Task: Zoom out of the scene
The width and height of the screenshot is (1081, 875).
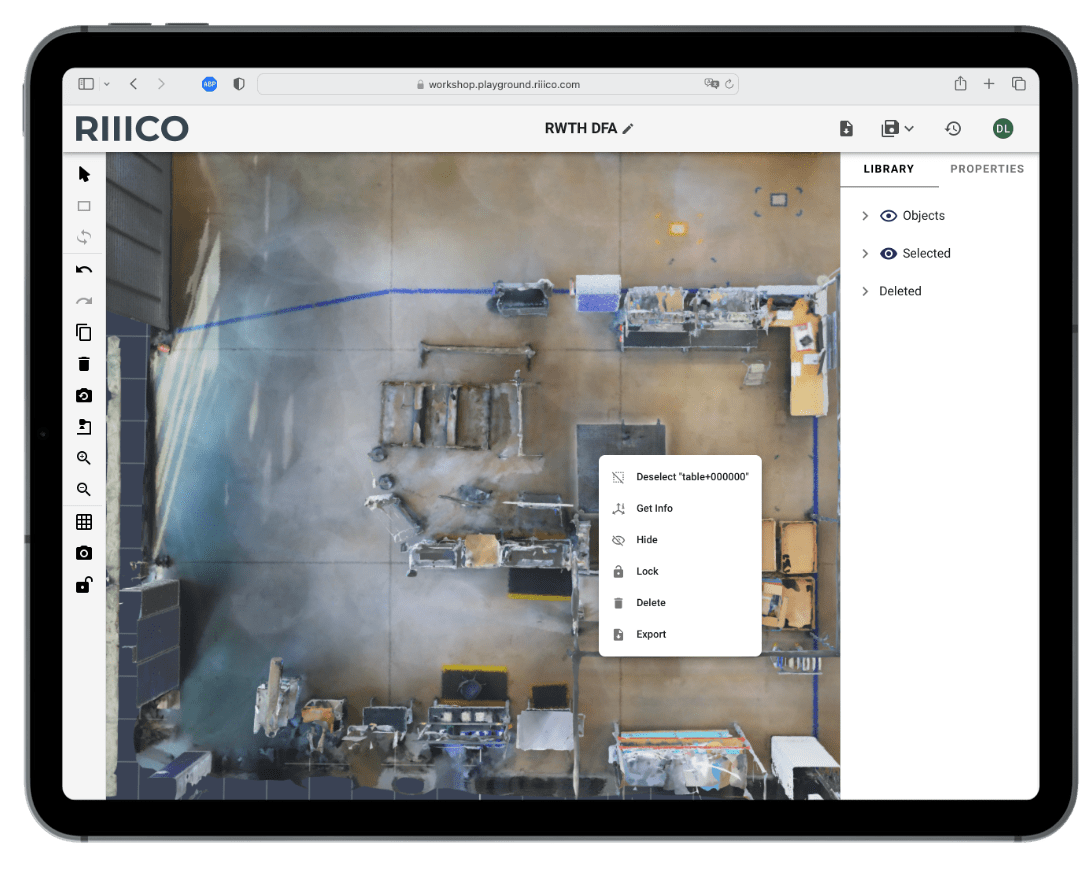Action: click(x=84, y=490)
